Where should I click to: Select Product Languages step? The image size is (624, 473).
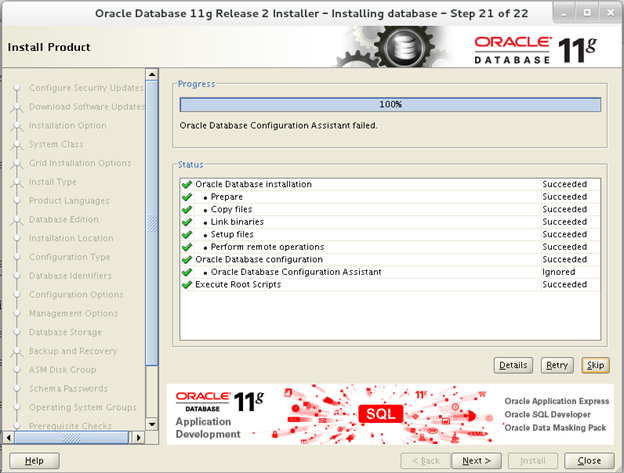[x=69, y=201]
